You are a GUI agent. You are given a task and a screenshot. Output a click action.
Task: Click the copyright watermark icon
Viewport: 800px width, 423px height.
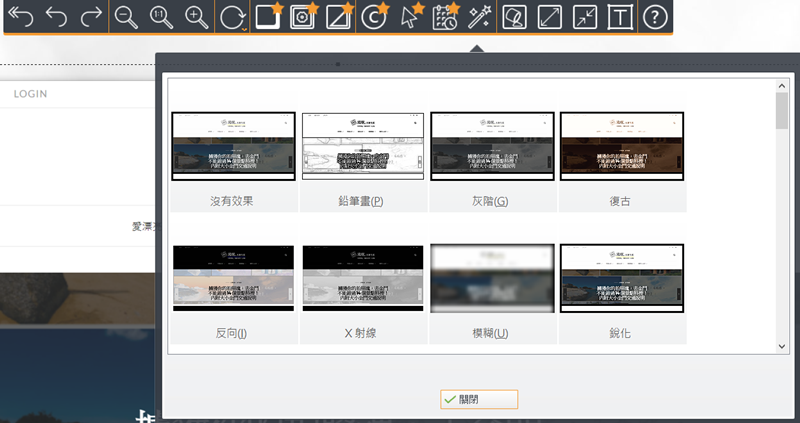click(x=373, y=17)
